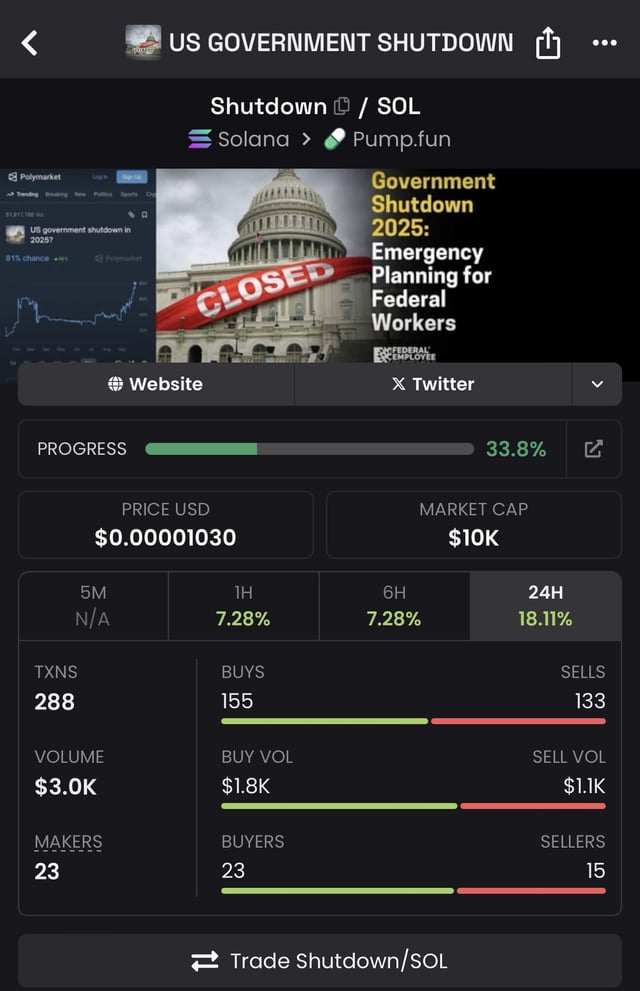Open the three-dots more menu

pyautogui.click(x=604, y=43)
